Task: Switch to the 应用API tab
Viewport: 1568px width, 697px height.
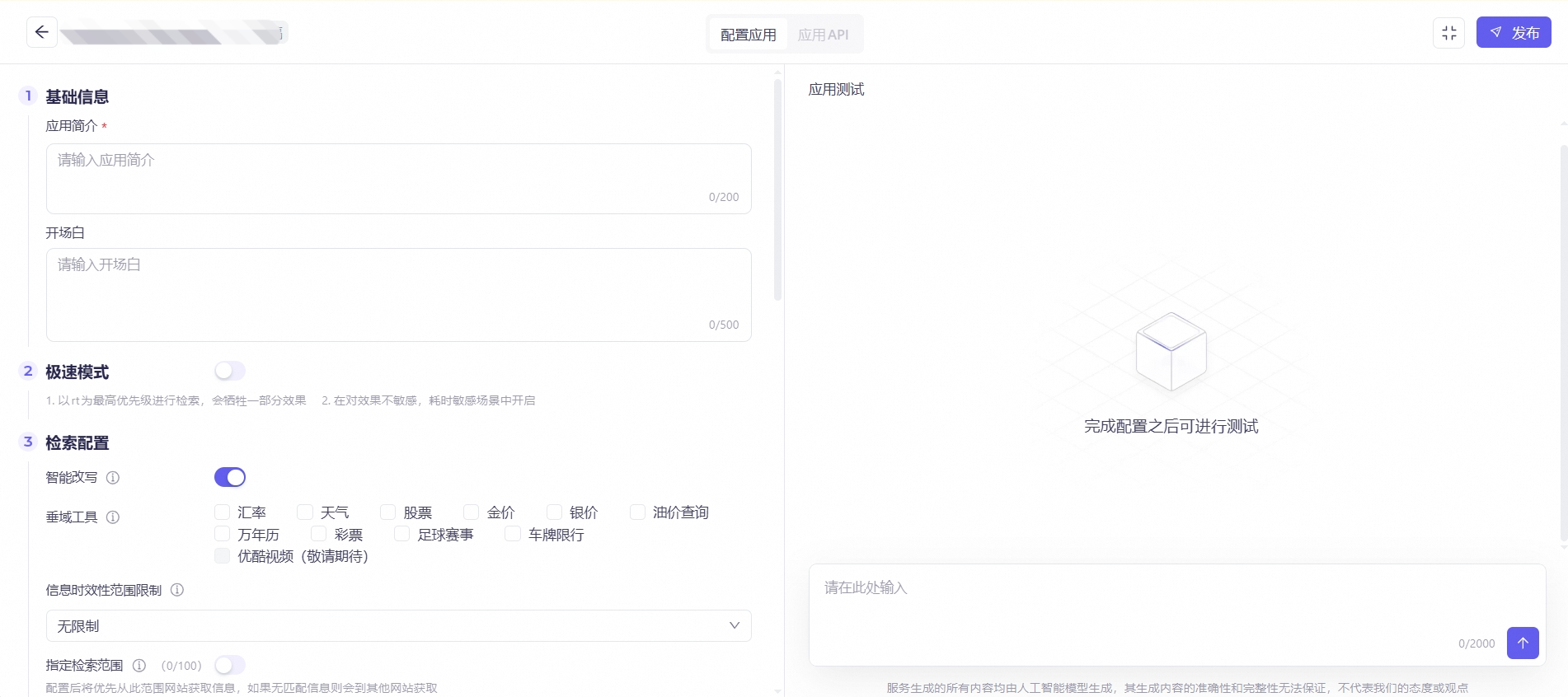Action: [x=823, y=35]
